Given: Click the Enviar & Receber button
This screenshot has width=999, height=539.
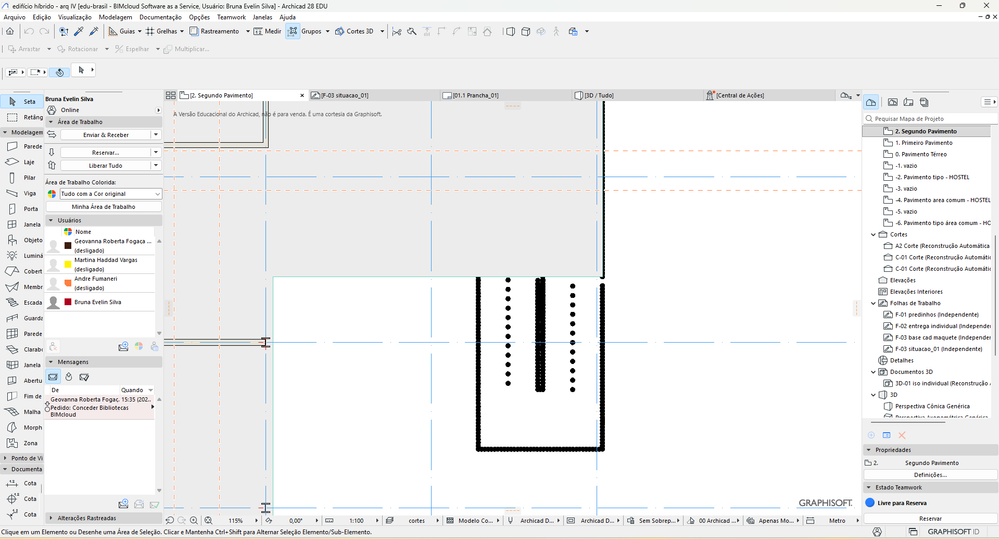Looking at the screenshot, I should point(105,134).
